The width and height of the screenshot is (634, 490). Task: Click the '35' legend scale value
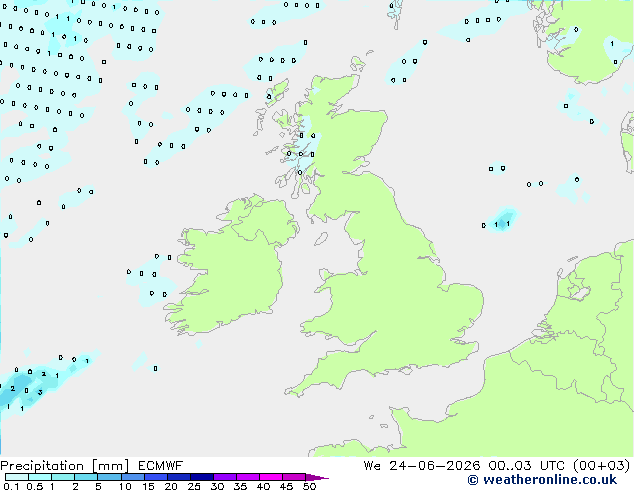(x=240, y=486)
